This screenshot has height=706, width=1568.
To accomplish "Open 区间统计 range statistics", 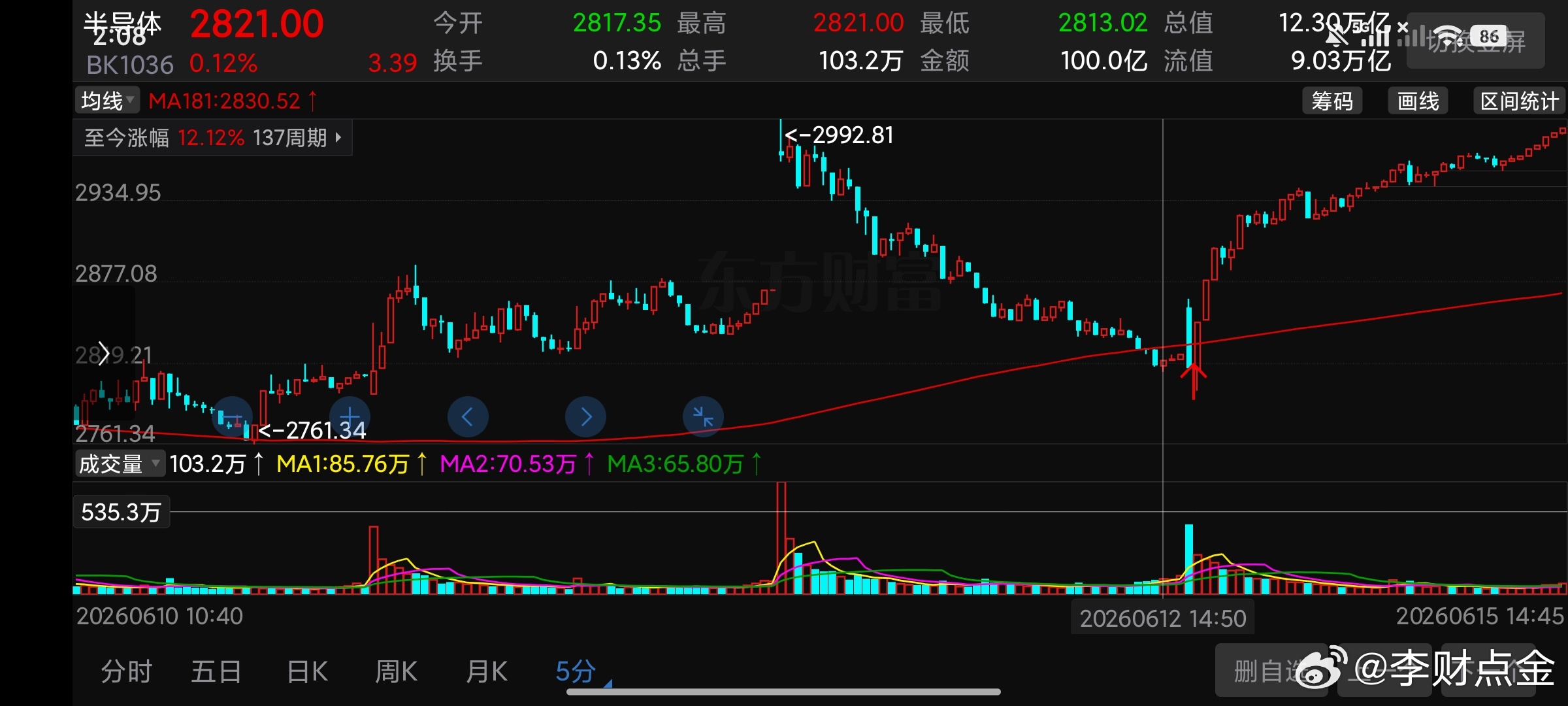I will coord(1520,101).
